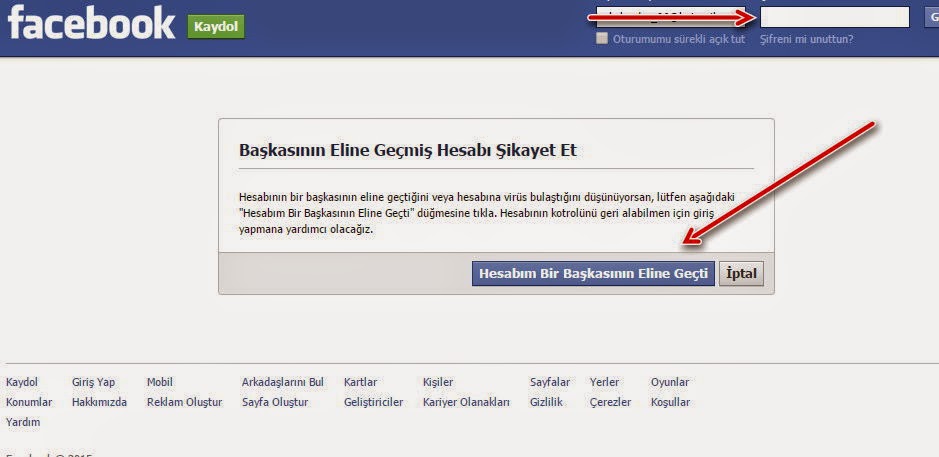Check the Oturumumu sürekli açık tut checkbox

tap(601, 39)
